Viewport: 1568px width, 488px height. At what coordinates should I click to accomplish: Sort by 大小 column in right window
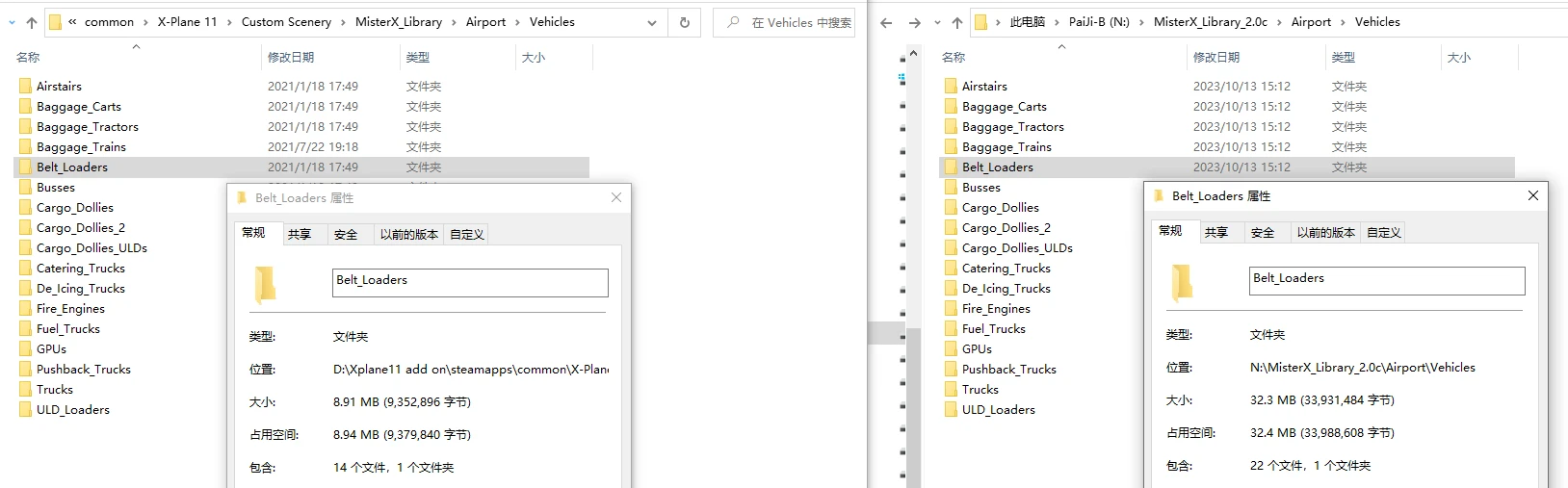pyautogui.click(x=1459, y=58)
